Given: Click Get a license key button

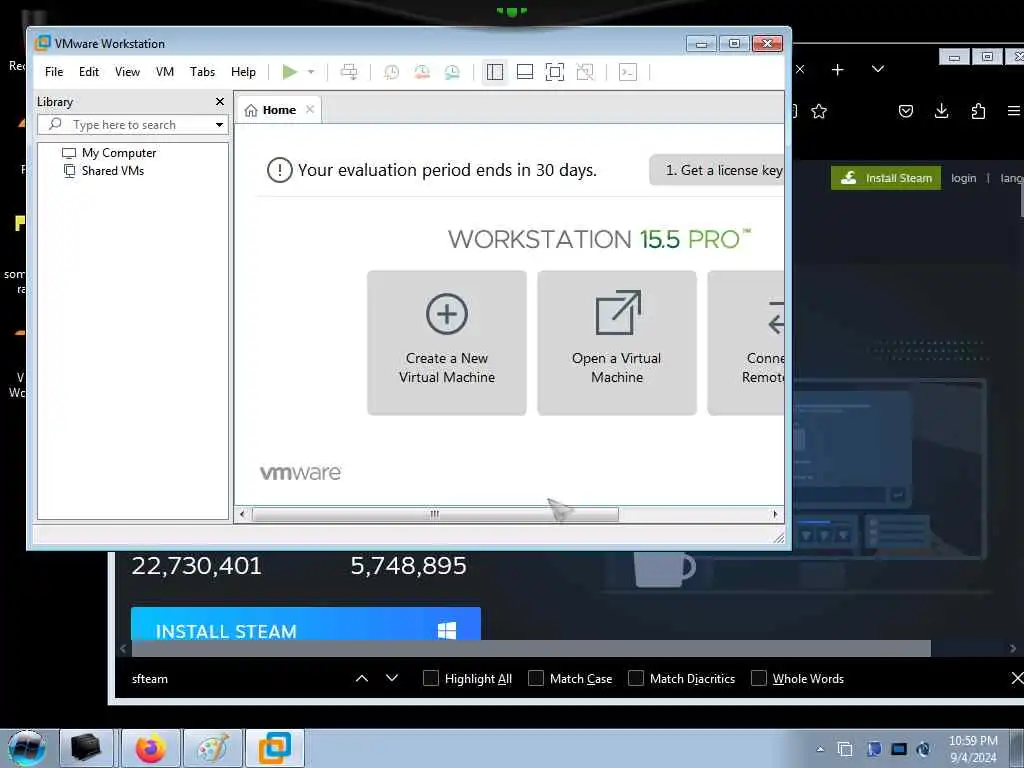Looking at the screenshot, I should click(x=717, y=170).
